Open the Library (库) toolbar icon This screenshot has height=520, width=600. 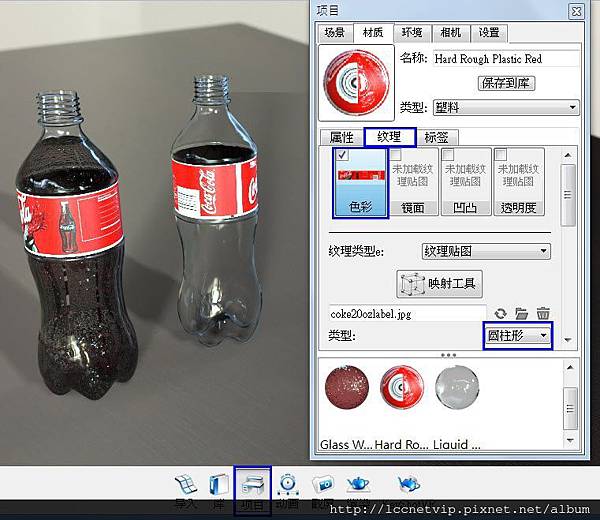pyautogui.click(x=219, y=484)
